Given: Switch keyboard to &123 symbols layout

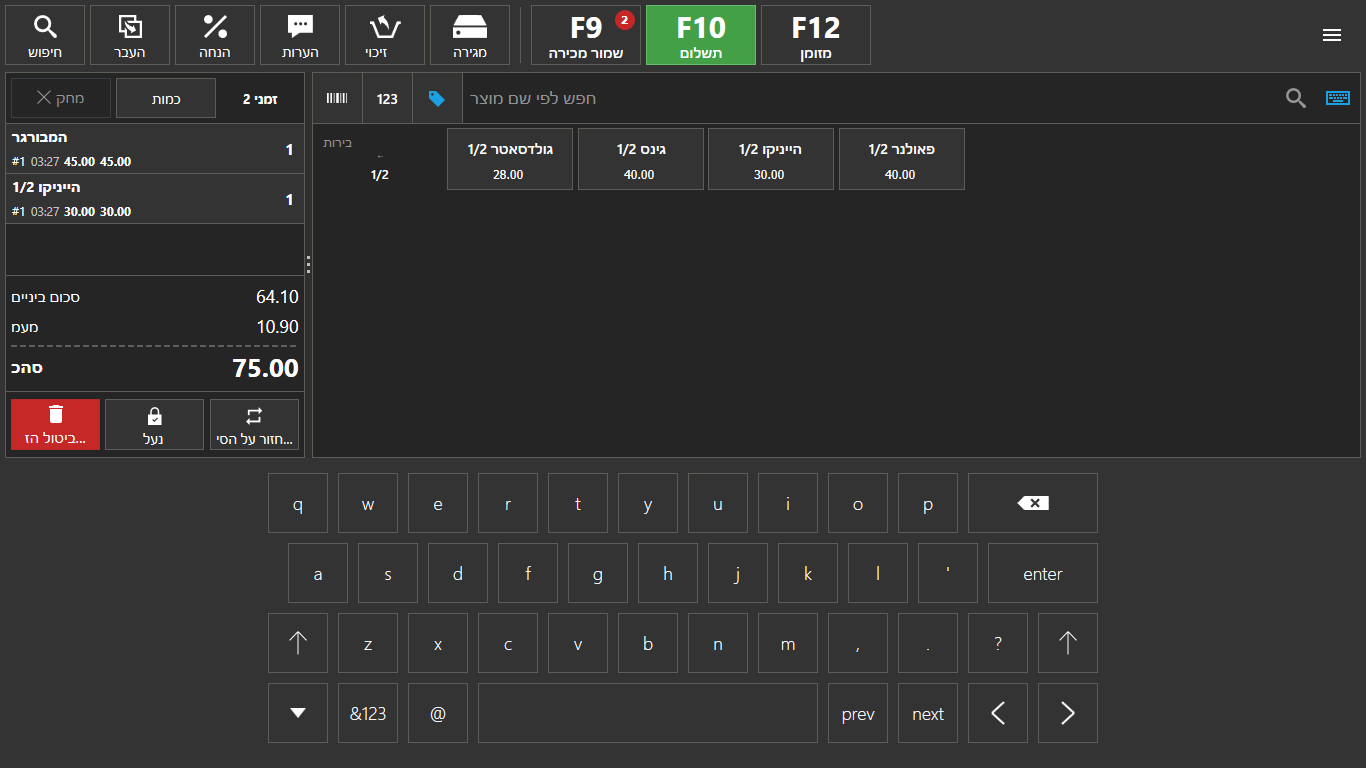Looking at the screenshot, I should pos(368,713).
